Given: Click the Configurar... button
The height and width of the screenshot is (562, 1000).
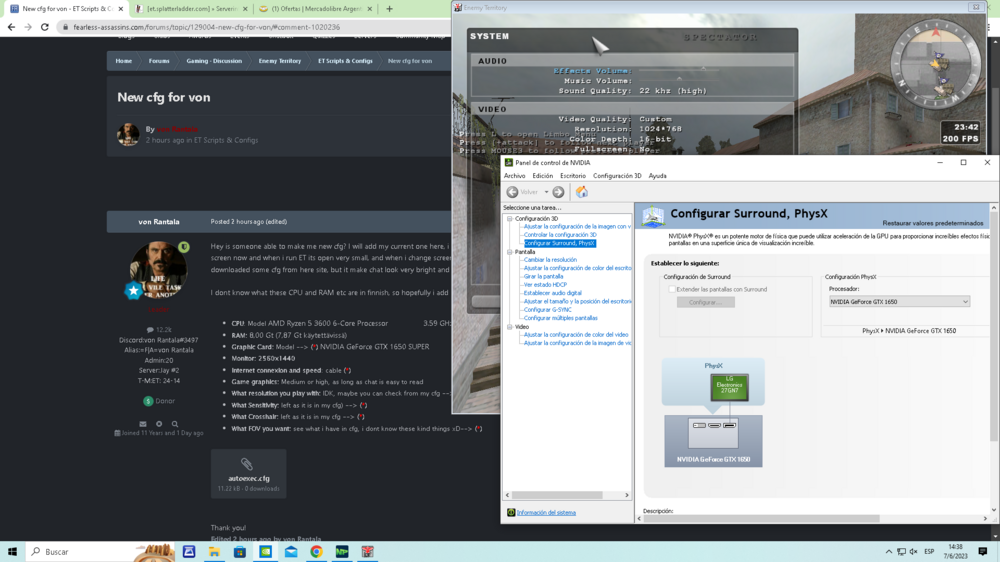Looking at the screenshot, I should point(705,302).
